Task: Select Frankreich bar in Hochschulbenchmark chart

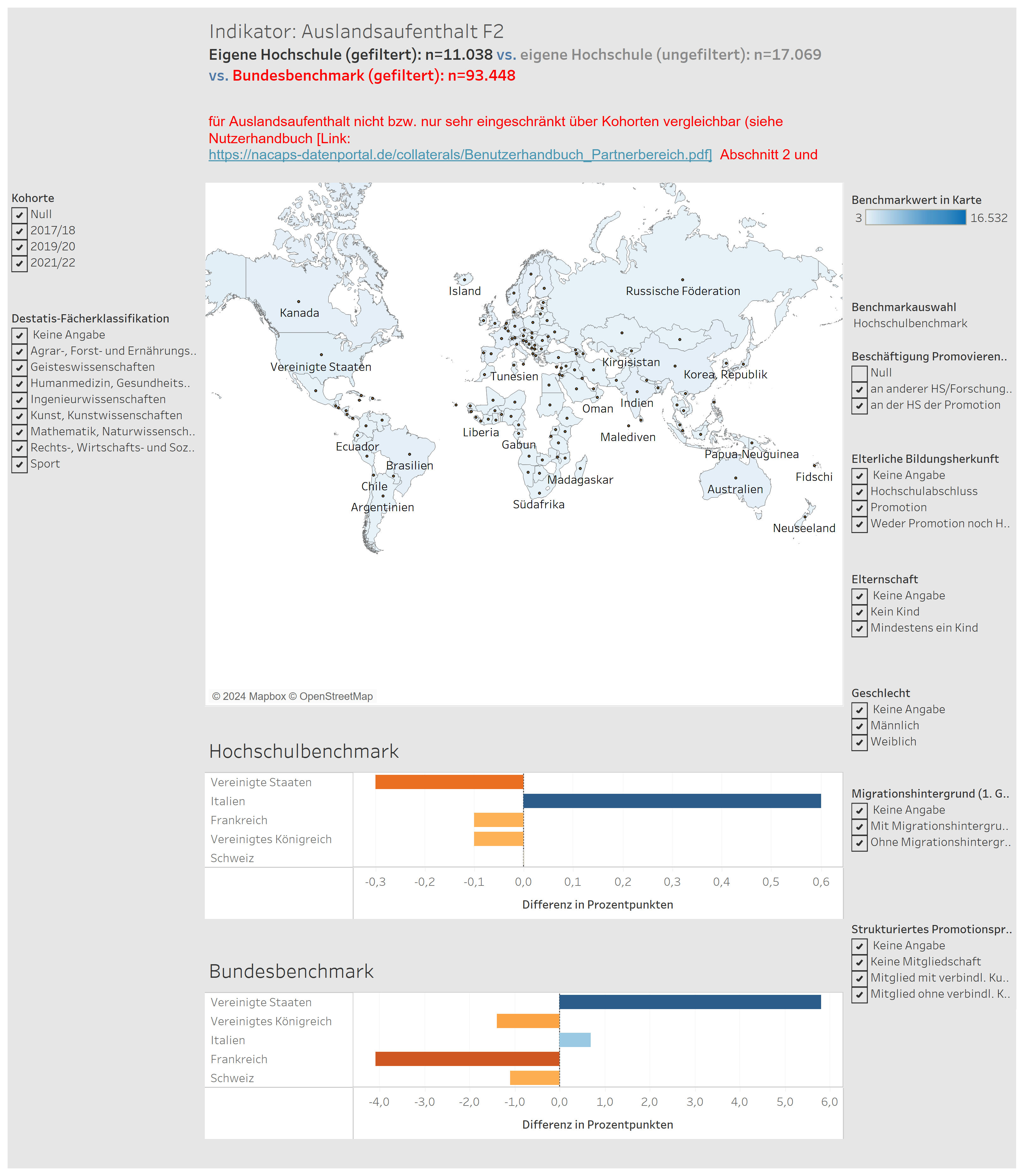Action: tap(498, 819)
